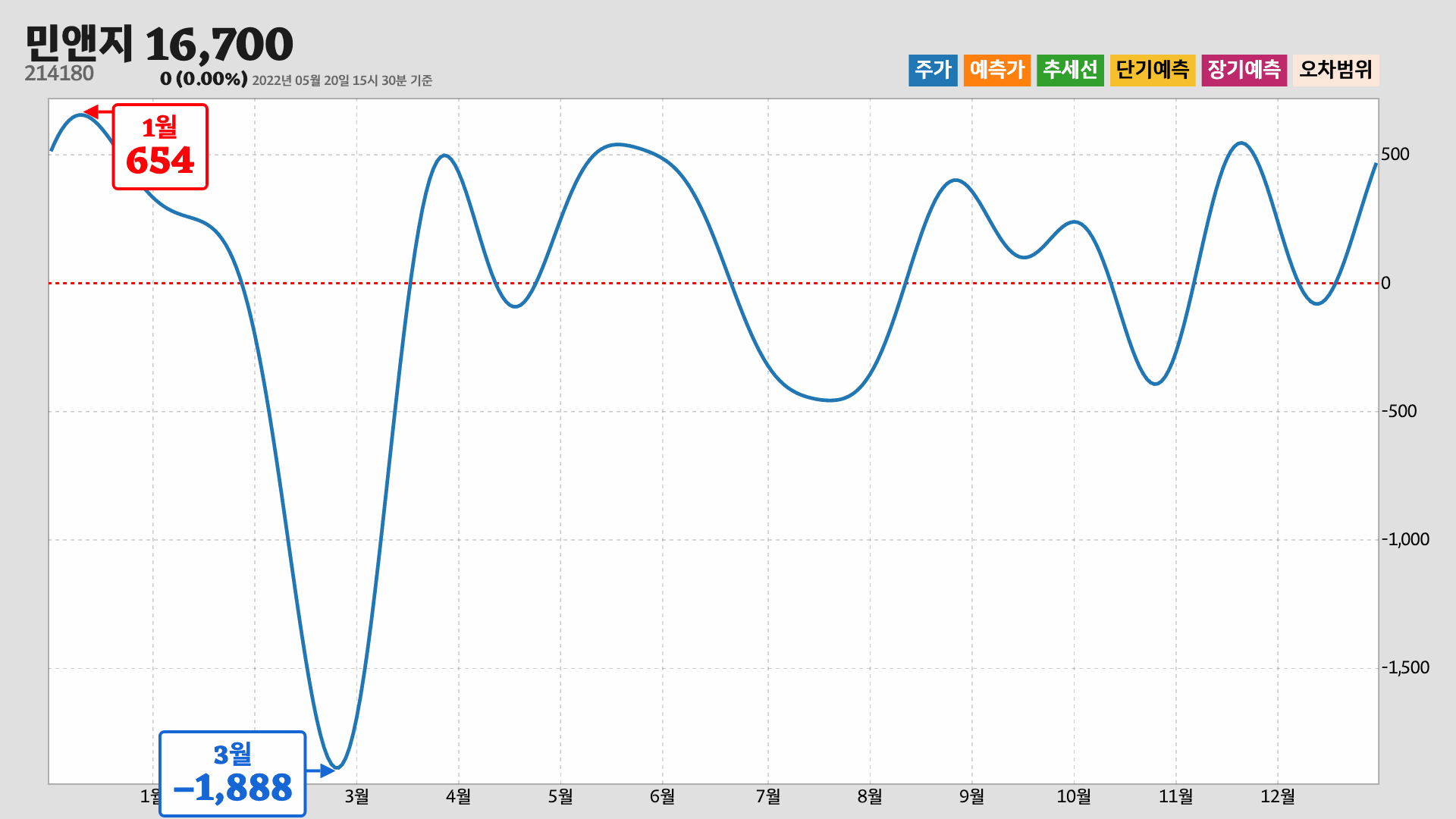Click the price 16,700 text
Viewport: 1456px width, 819px height.
tap(219, 44)
